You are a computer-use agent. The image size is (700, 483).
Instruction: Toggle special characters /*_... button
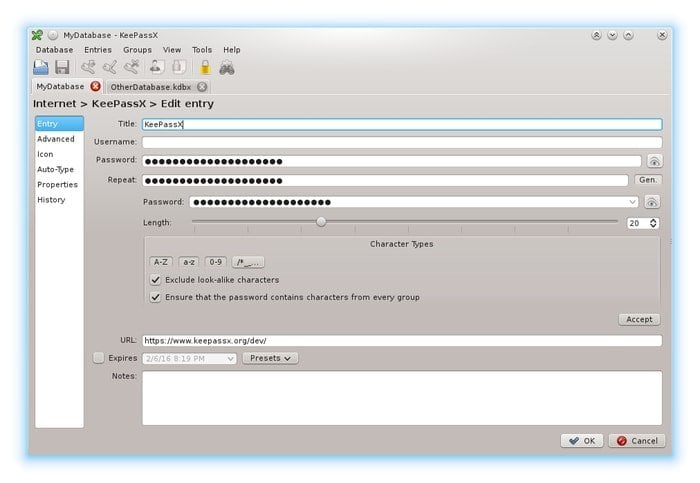click(x=248, y=262)
